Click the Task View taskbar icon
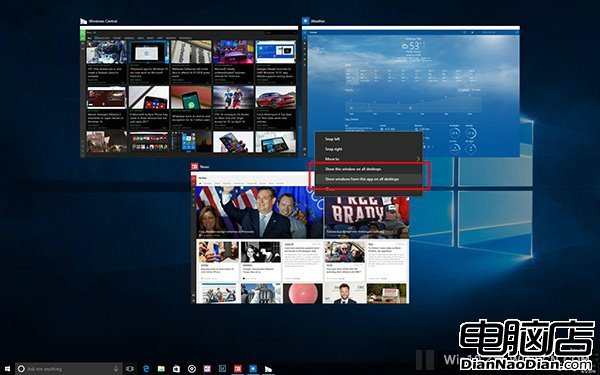 [x=130, y=368]
